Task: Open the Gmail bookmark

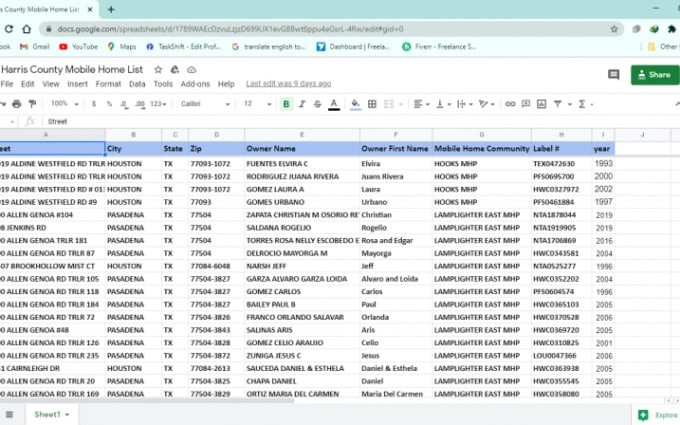Action: click(35, 46)
